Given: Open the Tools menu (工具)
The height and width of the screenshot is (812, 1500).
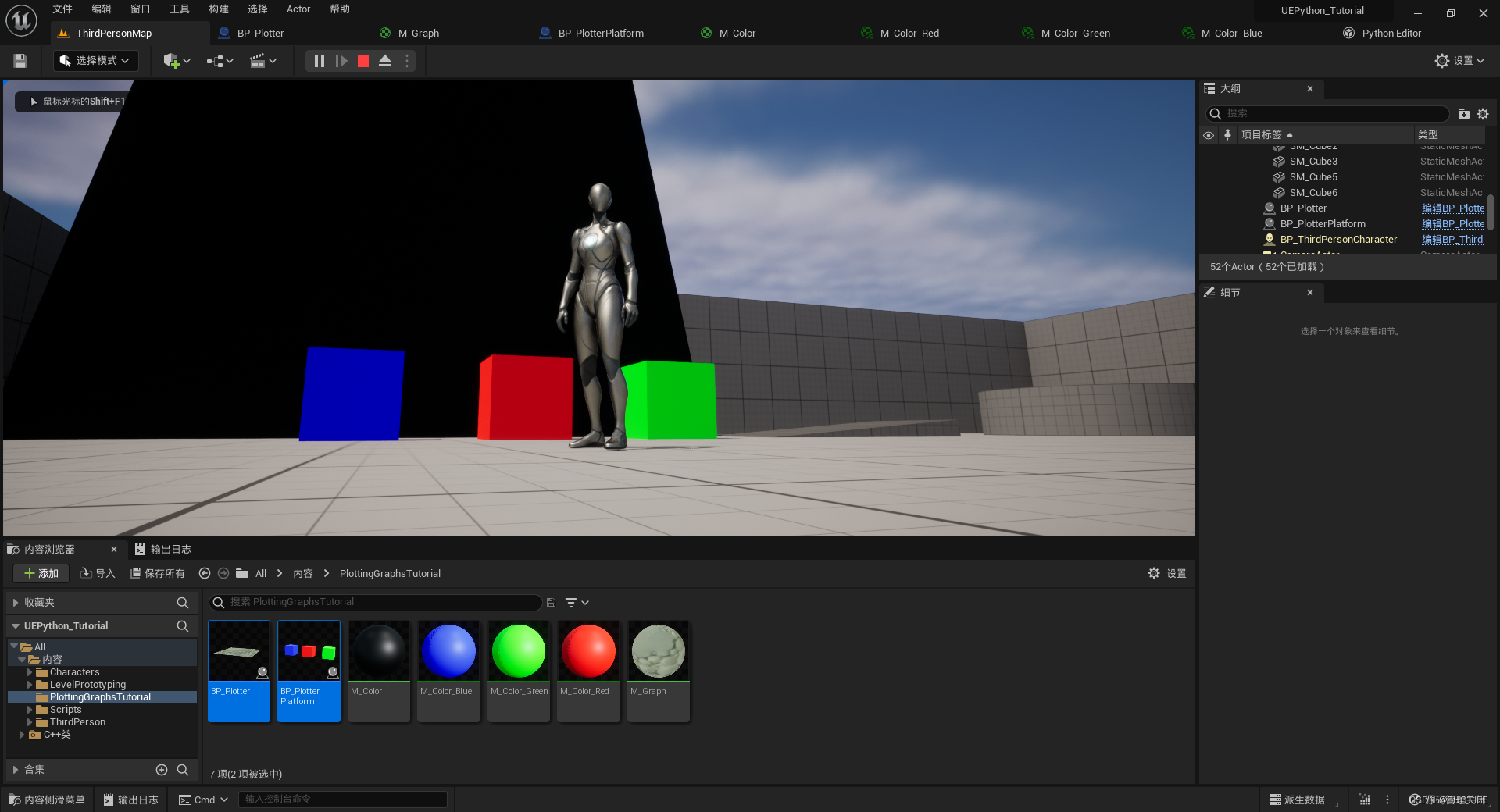Looking at the screenshot, I should 180,9.
